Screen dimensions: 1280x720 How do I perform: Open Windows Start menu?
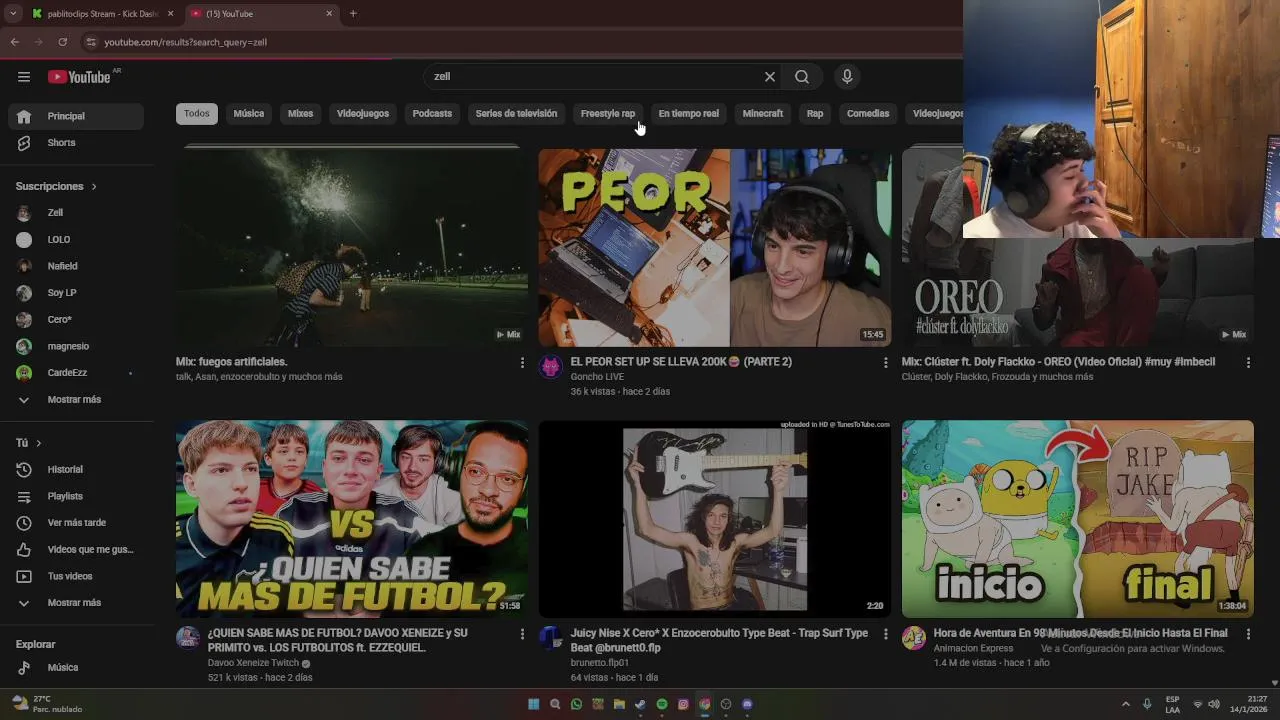533,704
